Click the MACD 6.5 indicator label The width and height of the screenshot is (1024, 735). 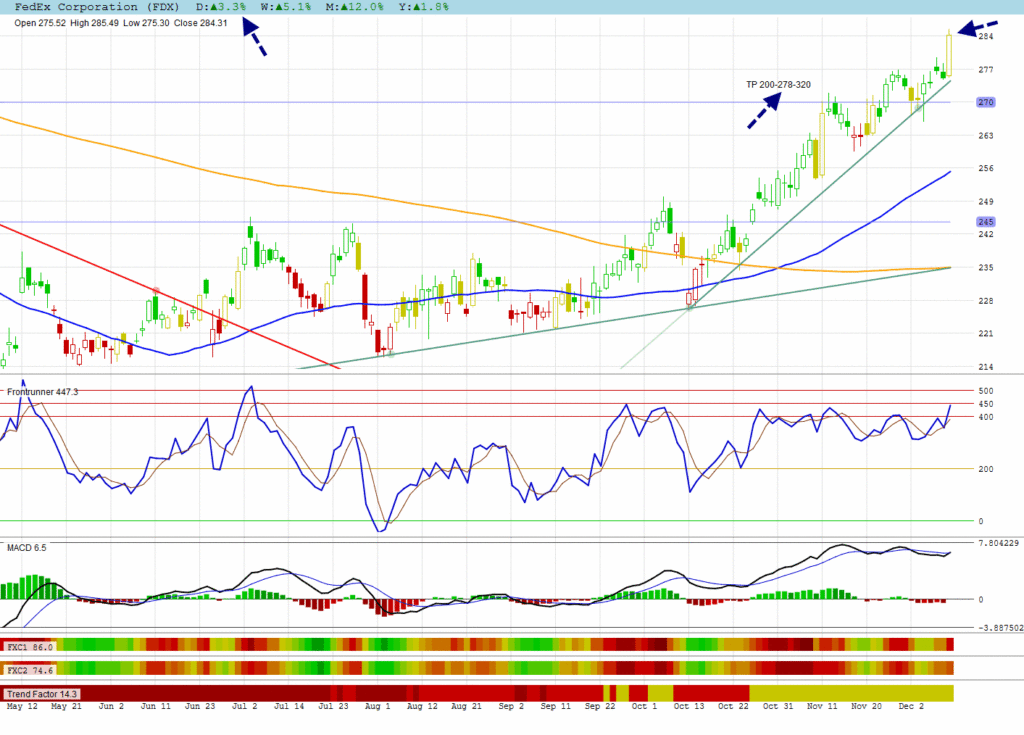tap(27, 548)
